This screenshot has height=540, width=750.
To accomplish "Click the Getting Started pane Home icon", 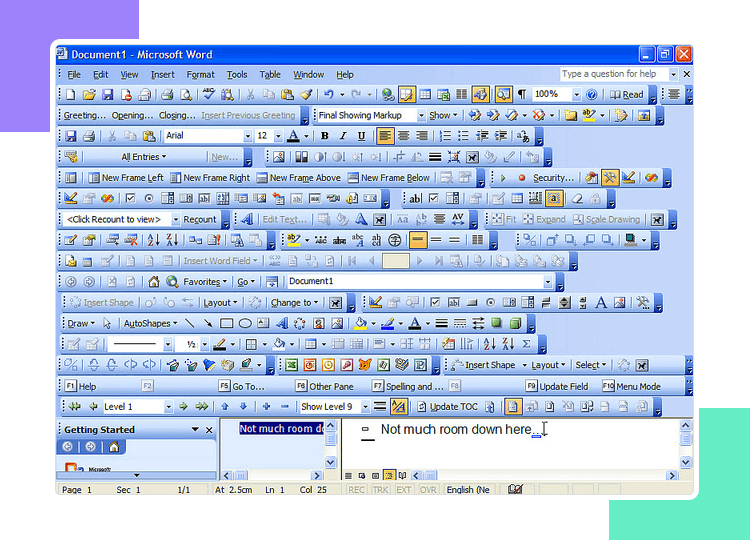I will click(114, 447).
